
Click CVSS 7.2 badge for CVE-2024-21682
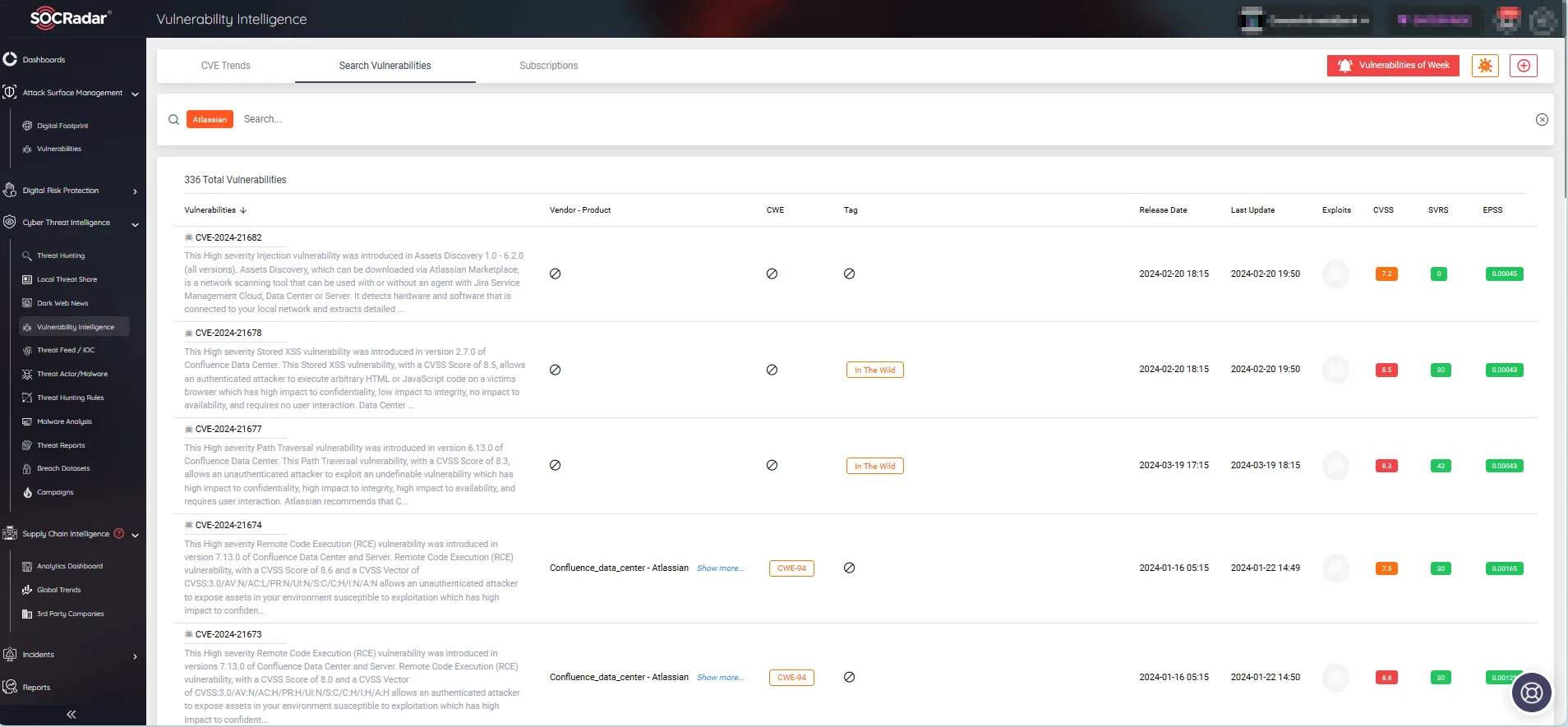(1386, 274)
